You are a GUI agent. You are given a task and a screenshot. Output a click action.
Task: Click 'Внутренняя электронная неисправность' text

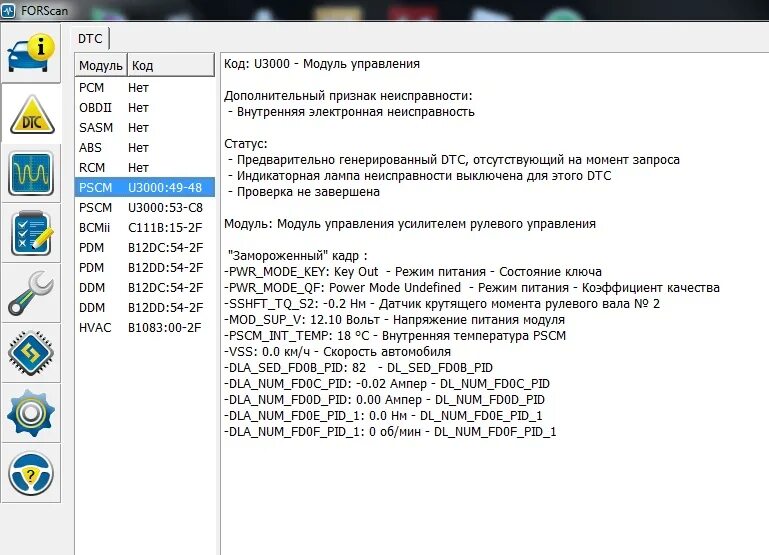point(356,112)
